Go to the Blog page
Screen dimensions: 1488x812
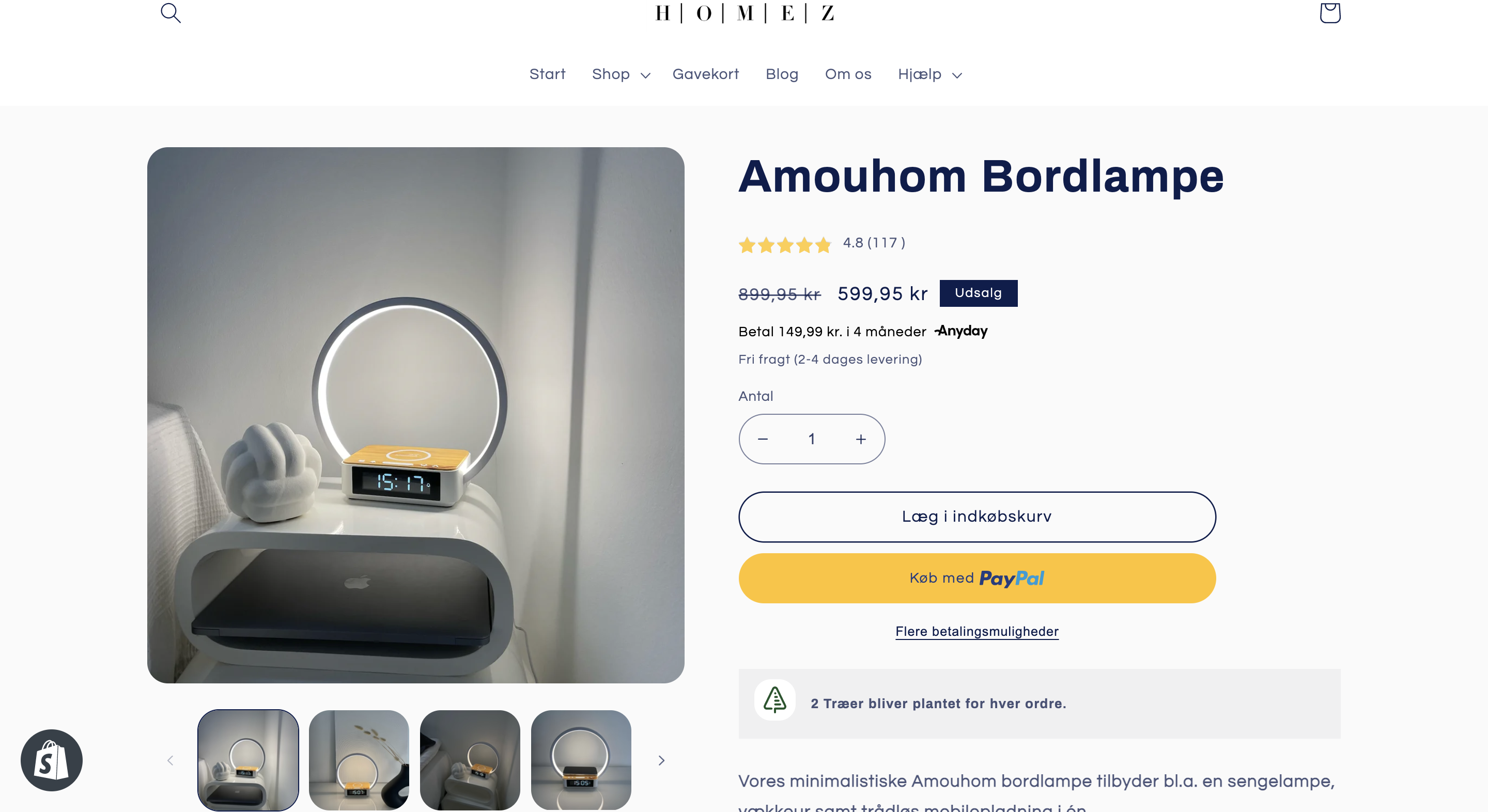tap(782, 74)
